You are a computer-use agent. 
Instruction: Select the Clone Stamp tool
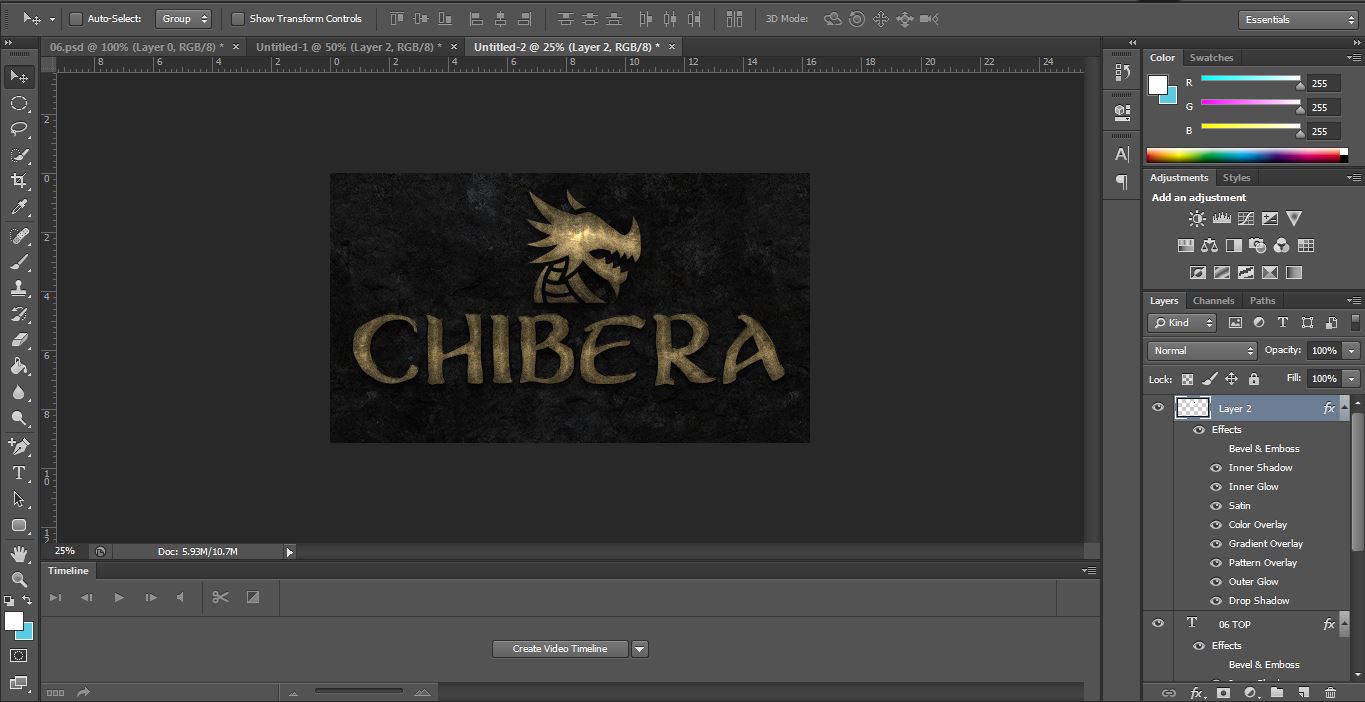19,288
